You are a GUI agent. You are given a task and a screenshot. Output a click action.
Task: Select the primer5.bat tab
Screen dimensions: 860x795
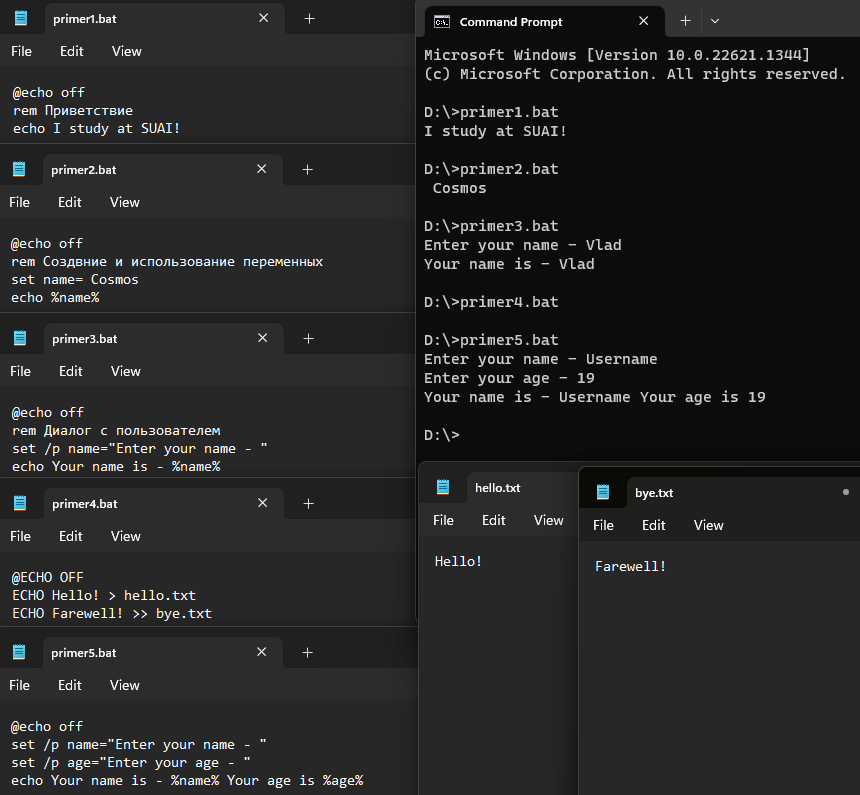pos(163,652)
